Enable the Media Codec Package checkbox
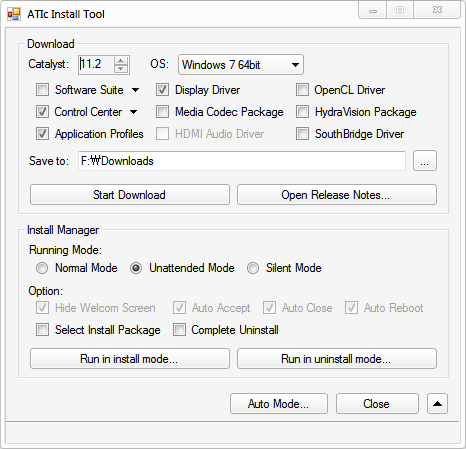Screen dimensions: 466x449 tap(162, 112)
